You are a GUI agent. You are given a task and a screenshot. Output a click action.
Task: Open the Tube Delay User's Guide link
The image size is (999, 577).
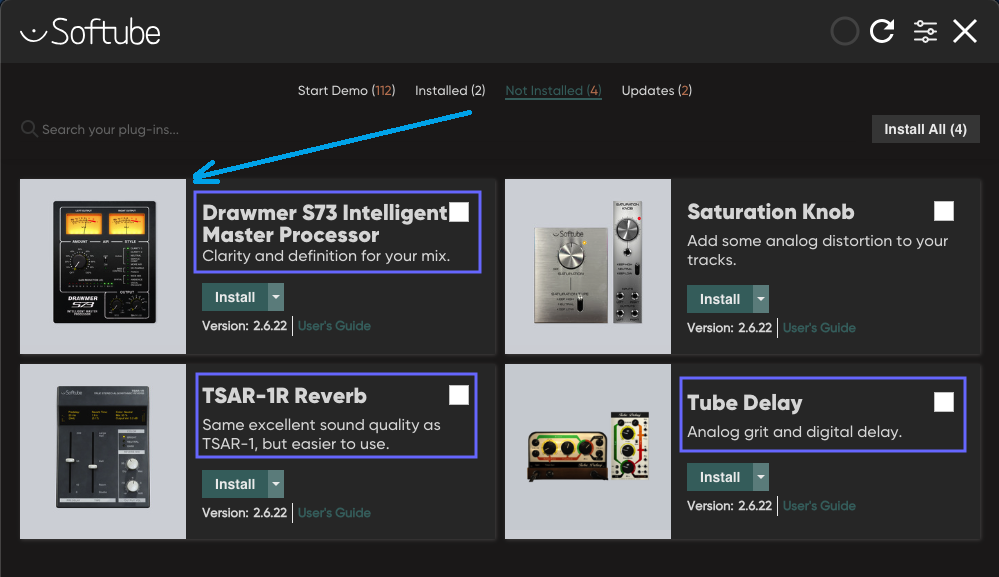pos(819,506)
